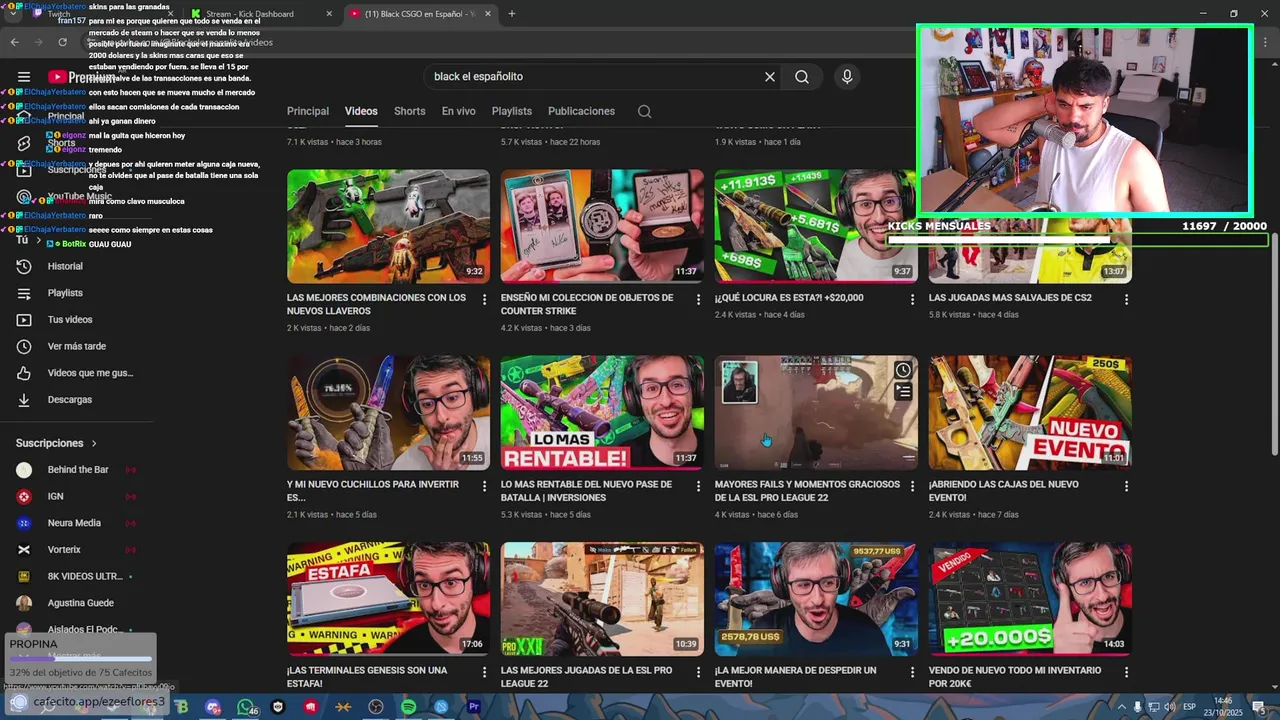Add MAYORES FAILS video to Watch Later via clock icon
The image size is (1280, 720).
click(x=903, y=370)
